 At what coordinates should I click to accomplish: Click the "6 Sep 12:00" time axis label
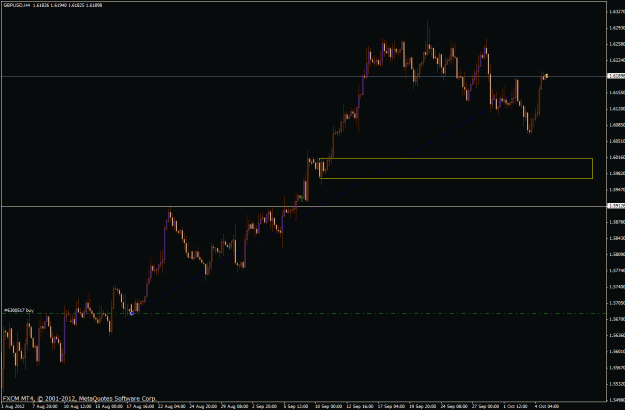click(x=297, y=406)
